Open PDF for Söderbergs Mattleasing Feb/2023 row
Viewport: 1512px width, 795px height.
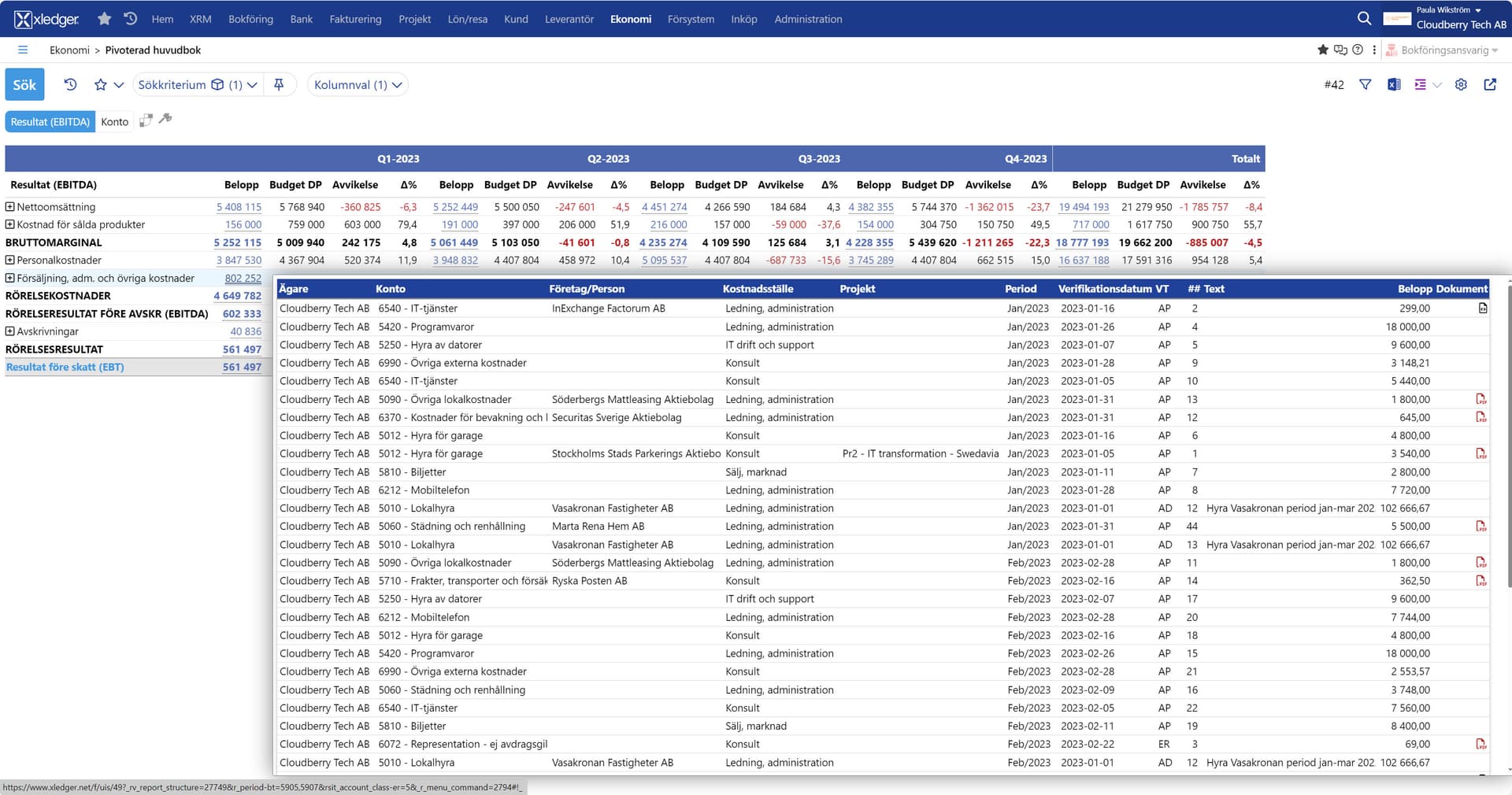click(1481, 563)
